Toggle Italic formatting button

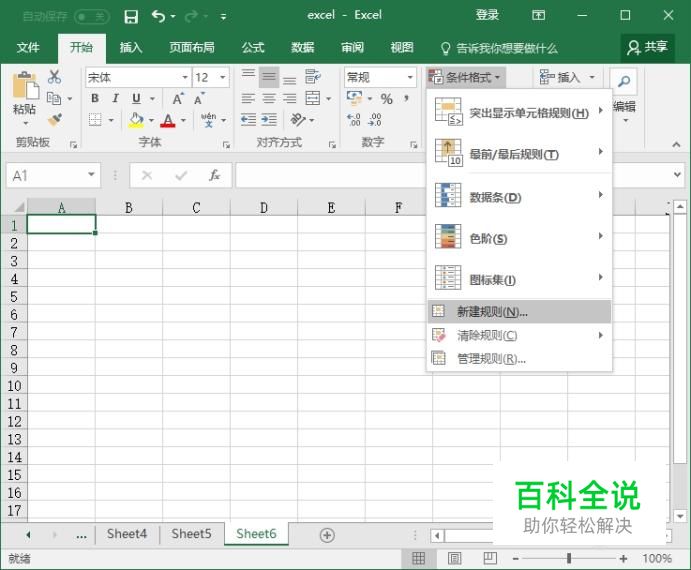click(115, 98)
